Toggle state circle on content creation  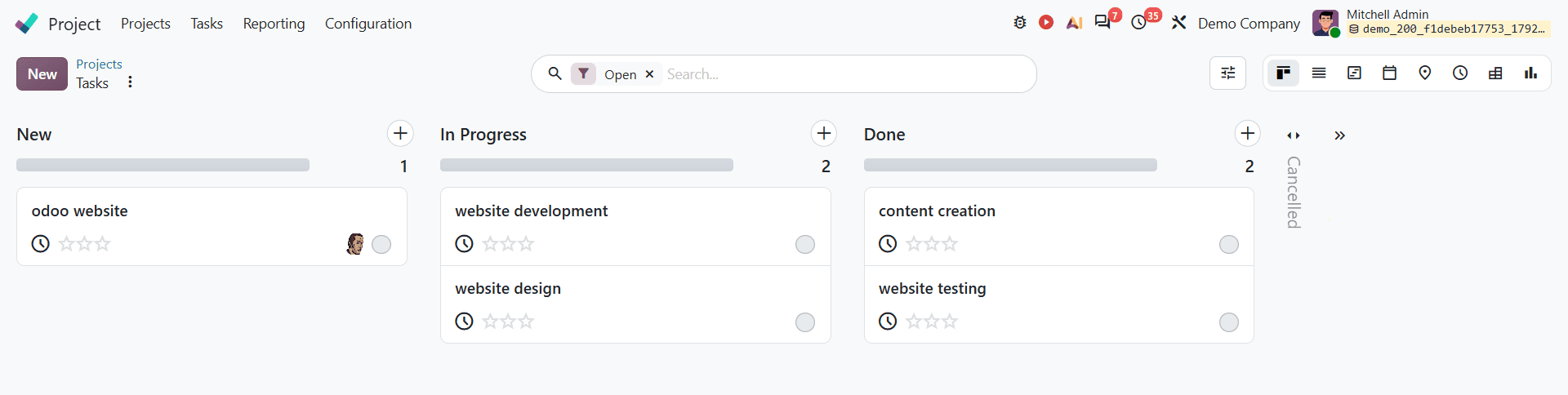pos(1229,244)
